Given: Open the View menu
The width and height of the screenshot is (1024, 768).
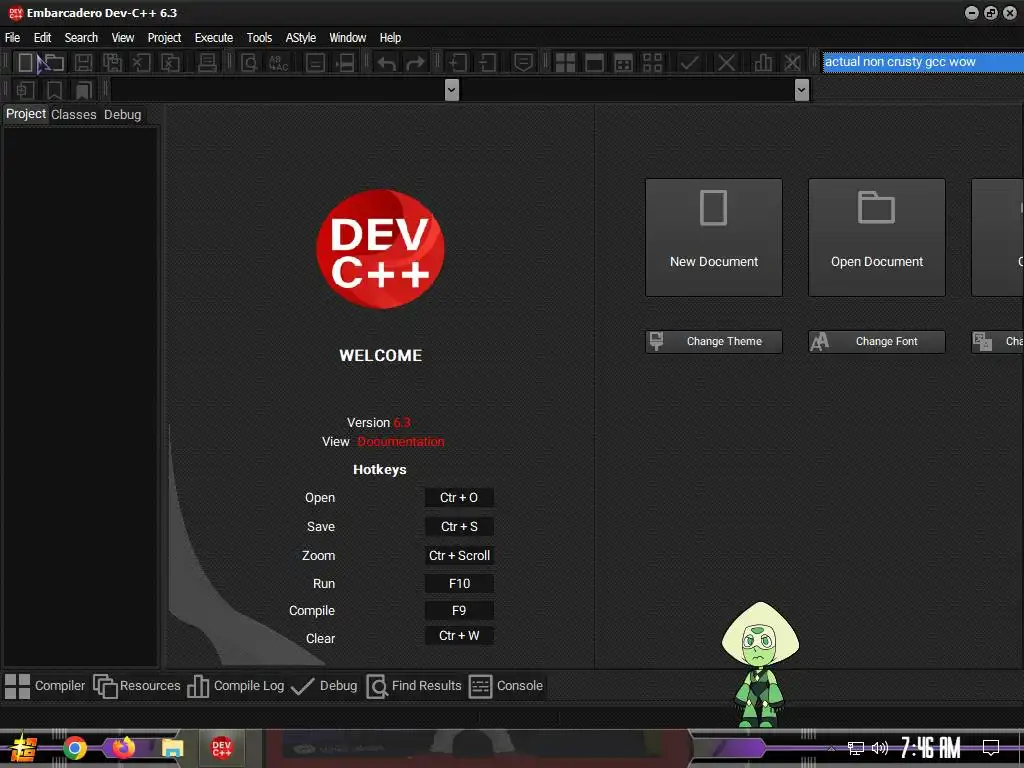Looking at the screenshot, I should click(123, 38).
